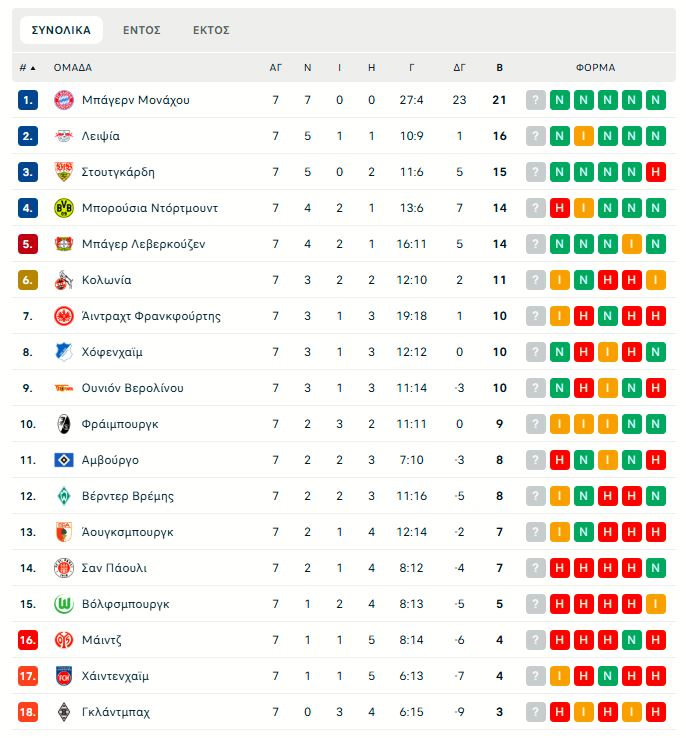Click the Werder Bremen diamond logo

(64, 496)
